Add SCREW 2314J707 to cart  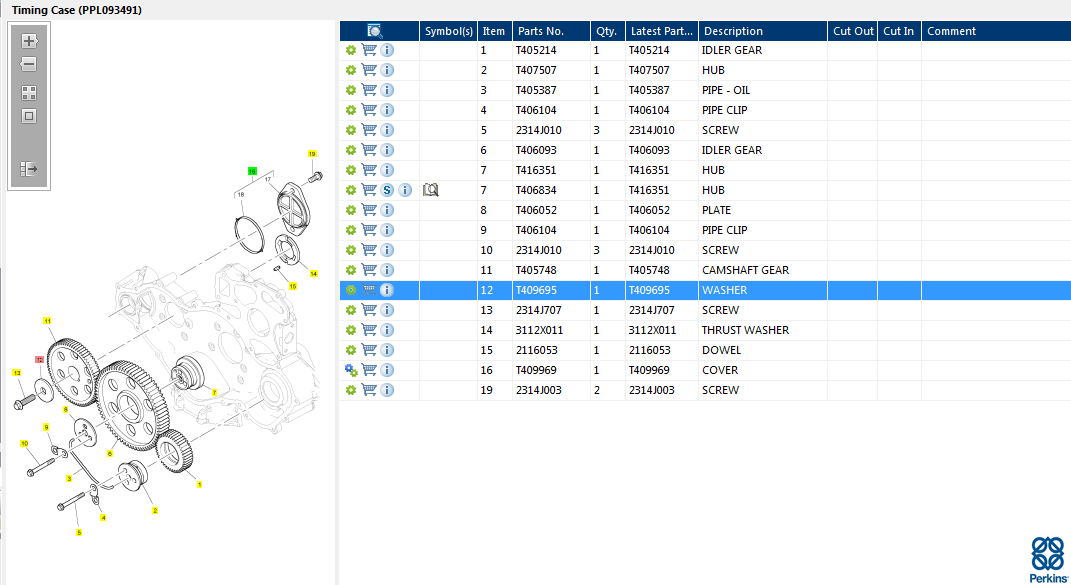coord(369,310)
